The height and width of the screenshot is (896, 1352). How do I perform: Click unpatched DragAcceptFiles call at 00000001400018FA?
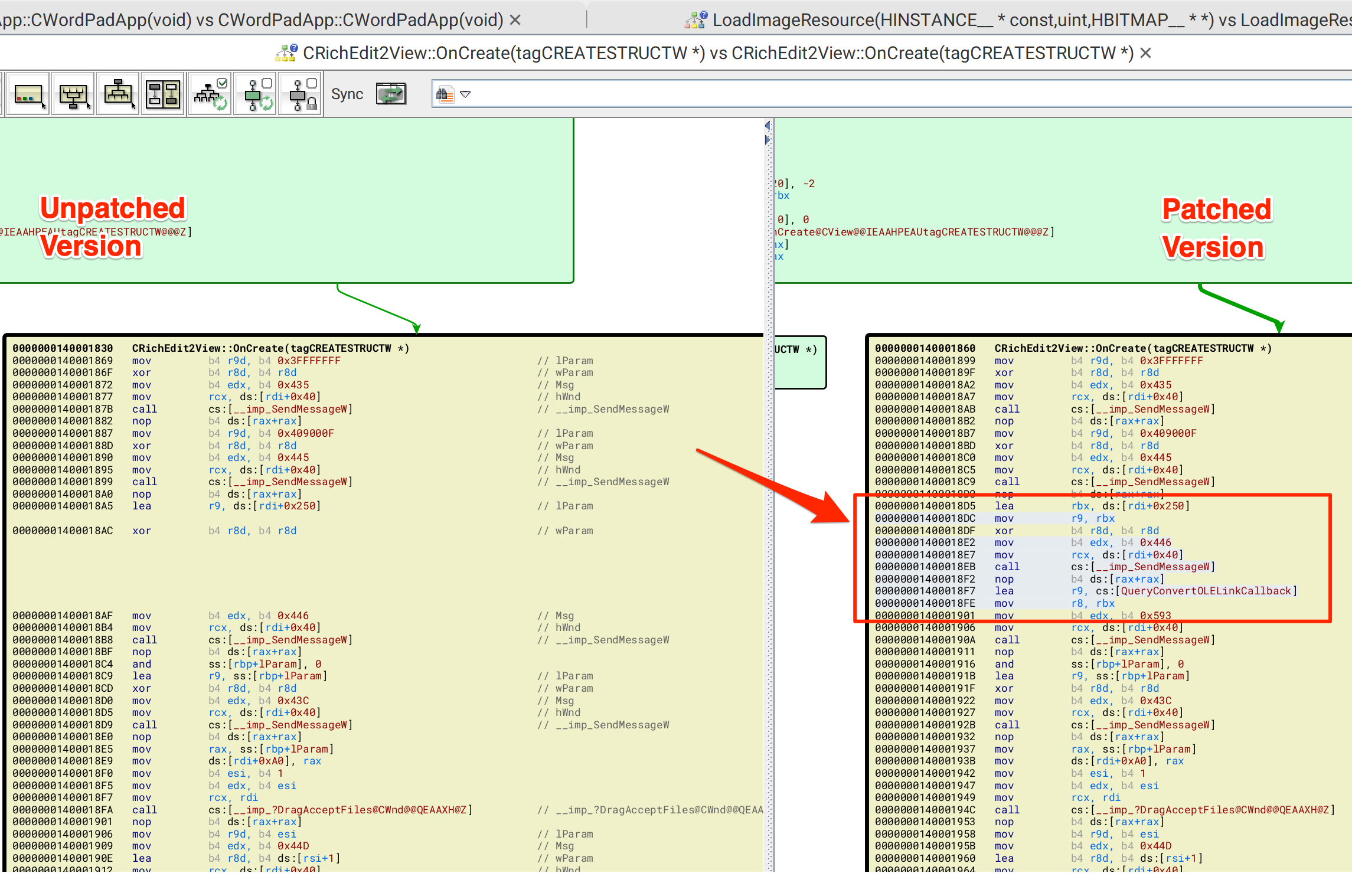[x=243, y=810]
